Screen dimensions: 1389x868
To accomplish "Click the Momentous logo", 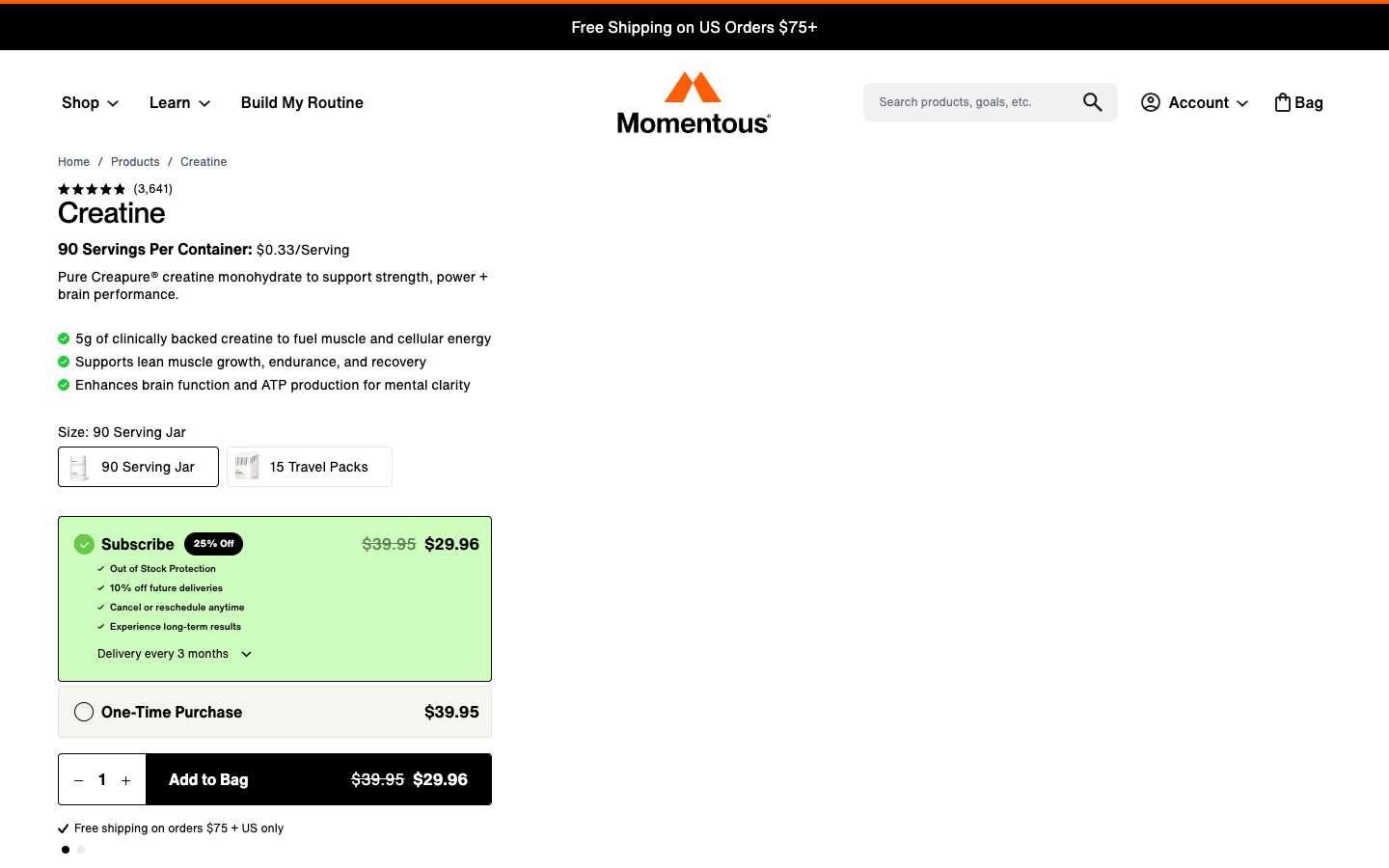I will (x=694, y=102).
